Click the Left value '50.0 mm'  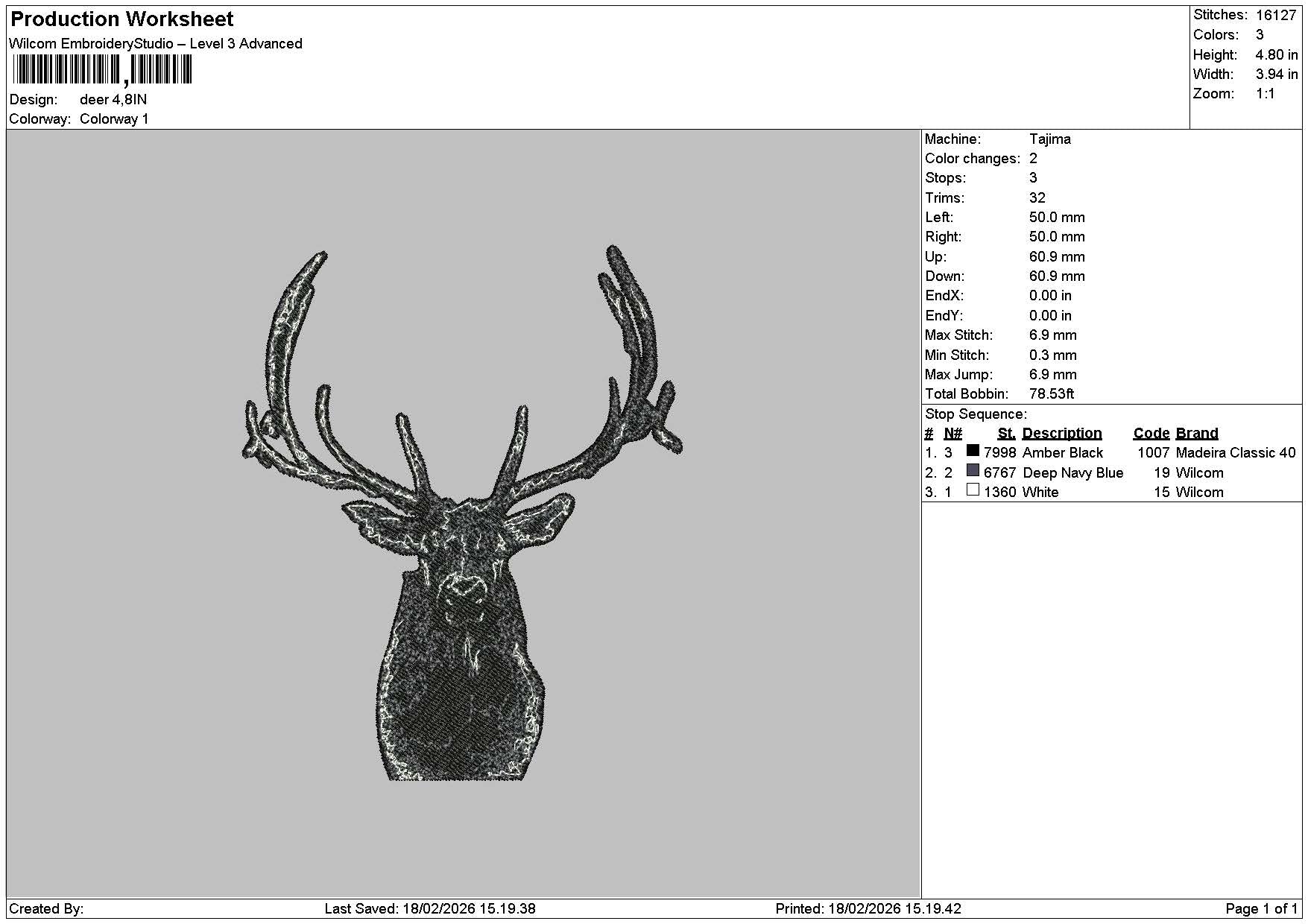point(1057,218)
